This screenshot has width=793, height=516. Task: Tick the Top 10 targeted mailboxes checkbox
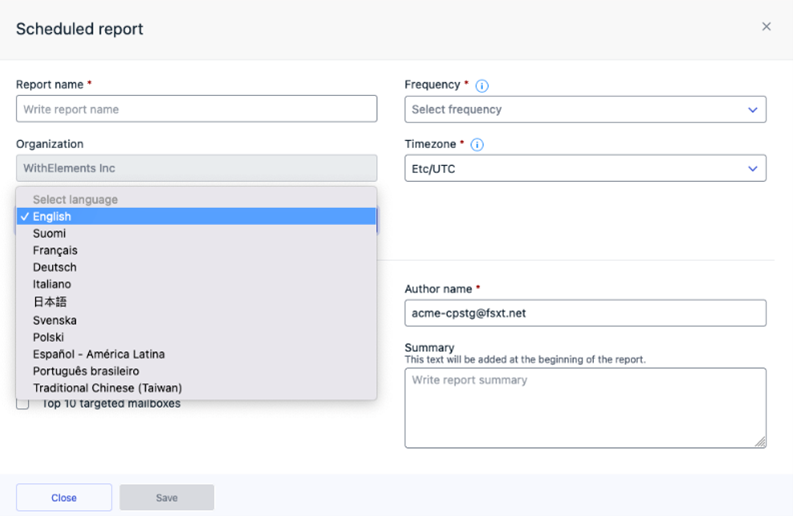coord(23,404)
